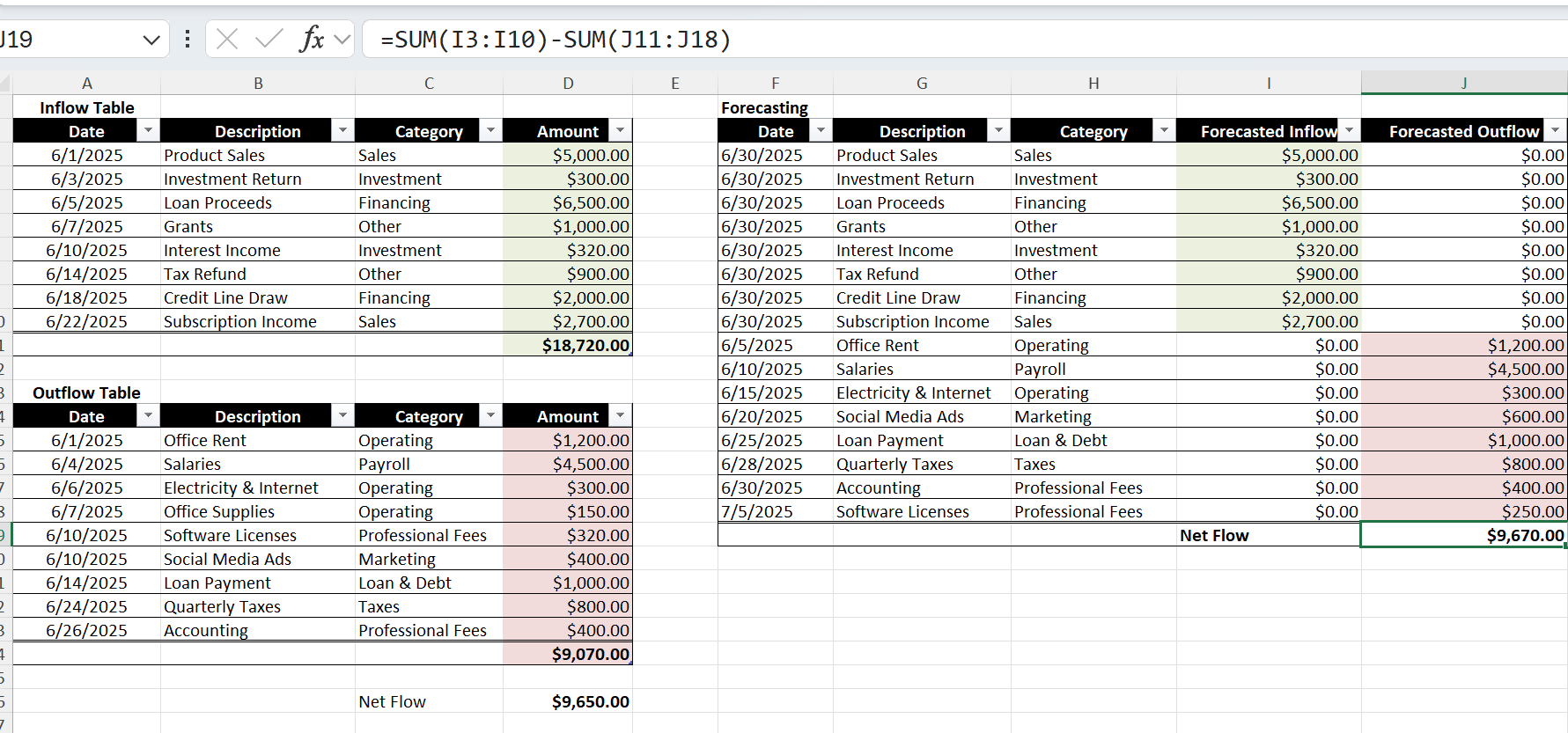Select the outflow total $9,070.00 cell

coord(568,654)
